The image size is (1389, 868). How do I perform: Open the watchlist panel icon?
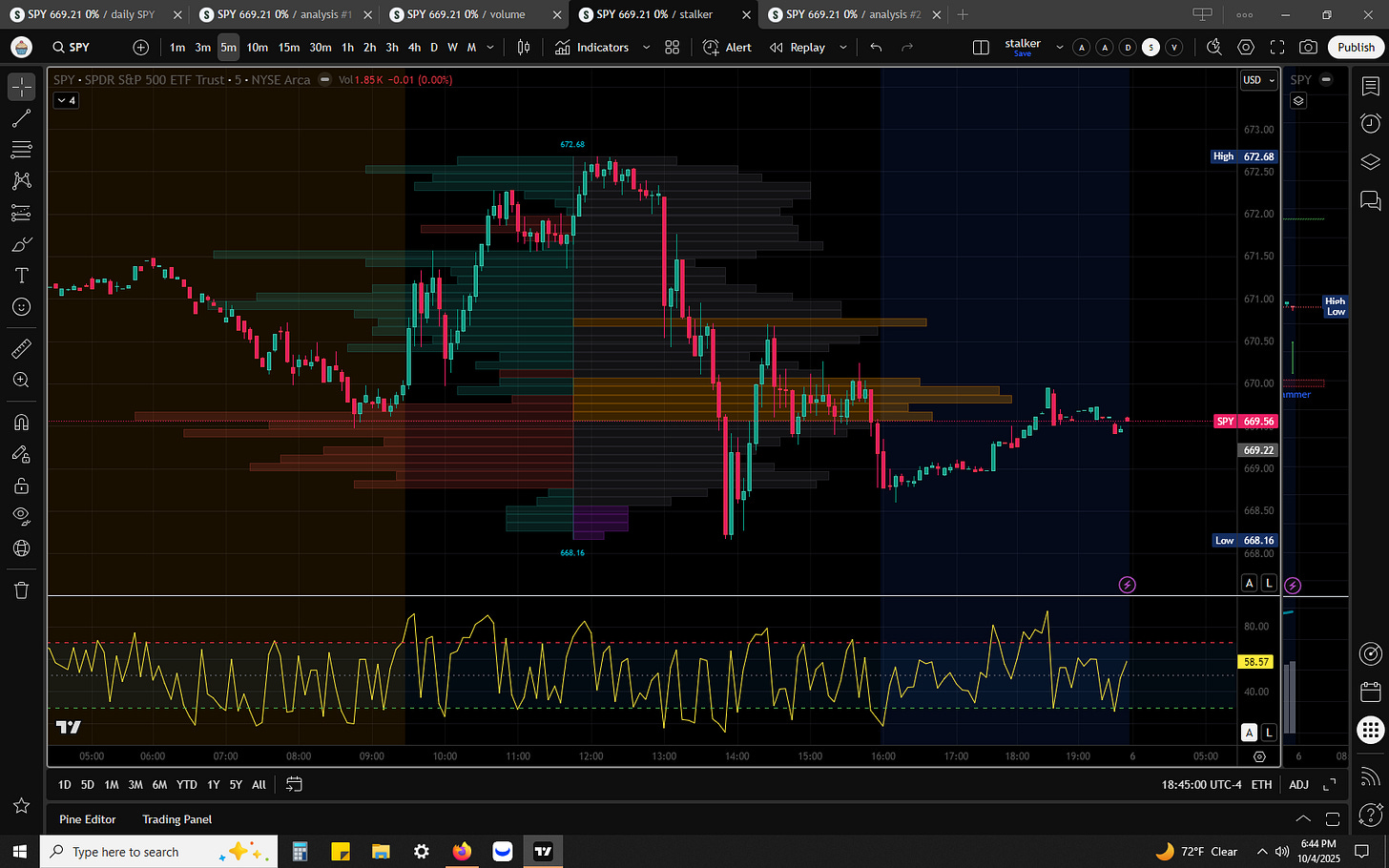point(1371,87)
